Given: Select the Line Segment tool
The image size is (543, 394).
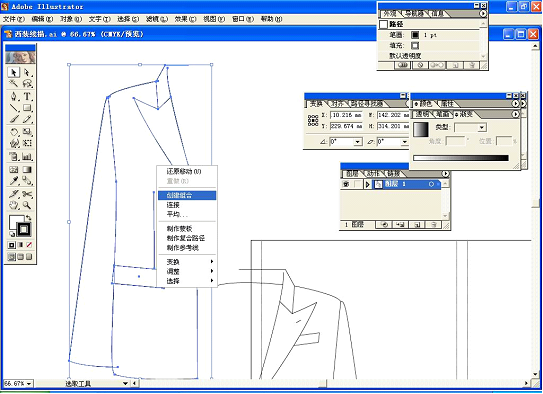Looking at the screenshot, I should [14, 108].
